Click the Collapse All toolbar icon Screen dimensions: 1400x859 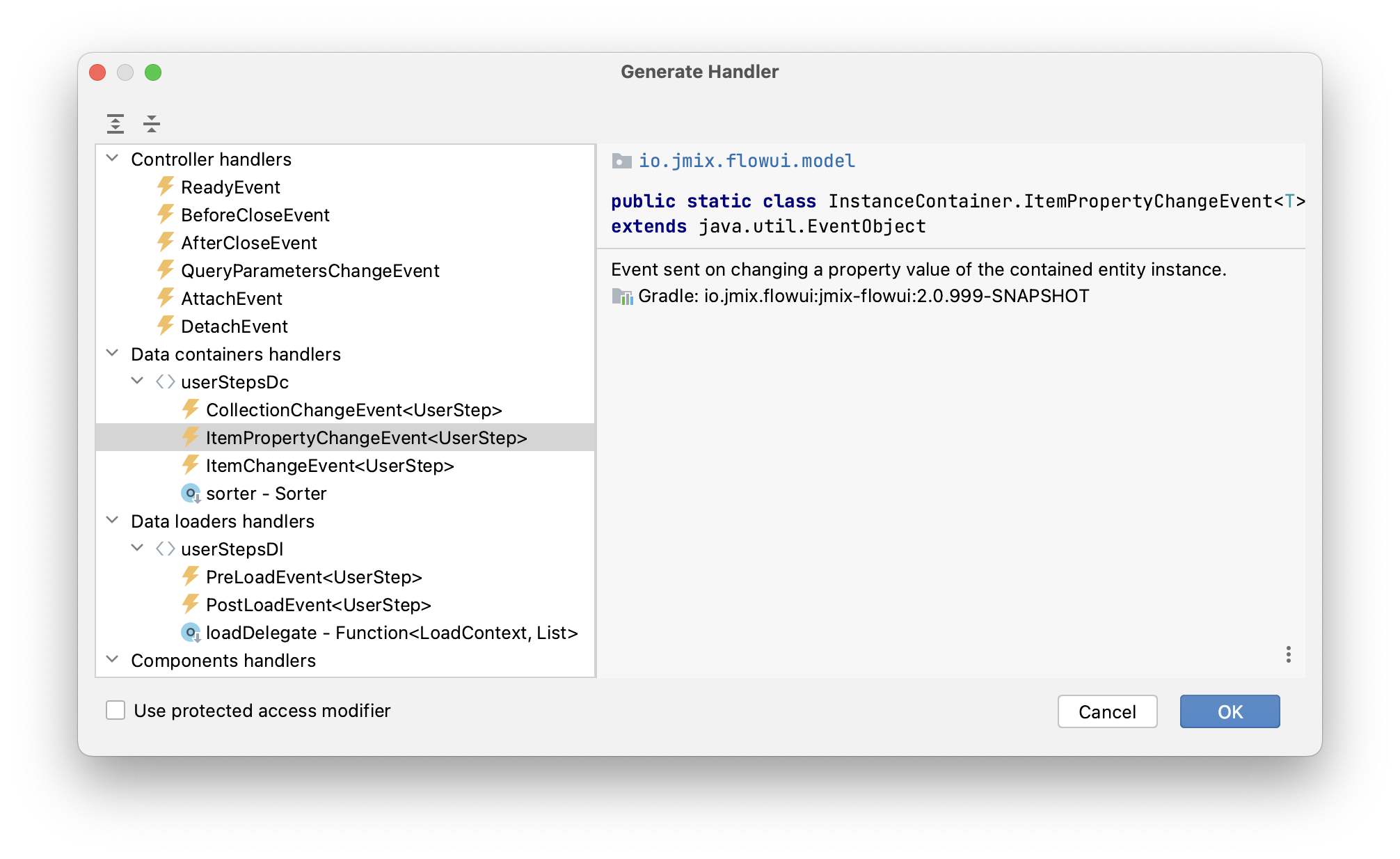point(151,124)
